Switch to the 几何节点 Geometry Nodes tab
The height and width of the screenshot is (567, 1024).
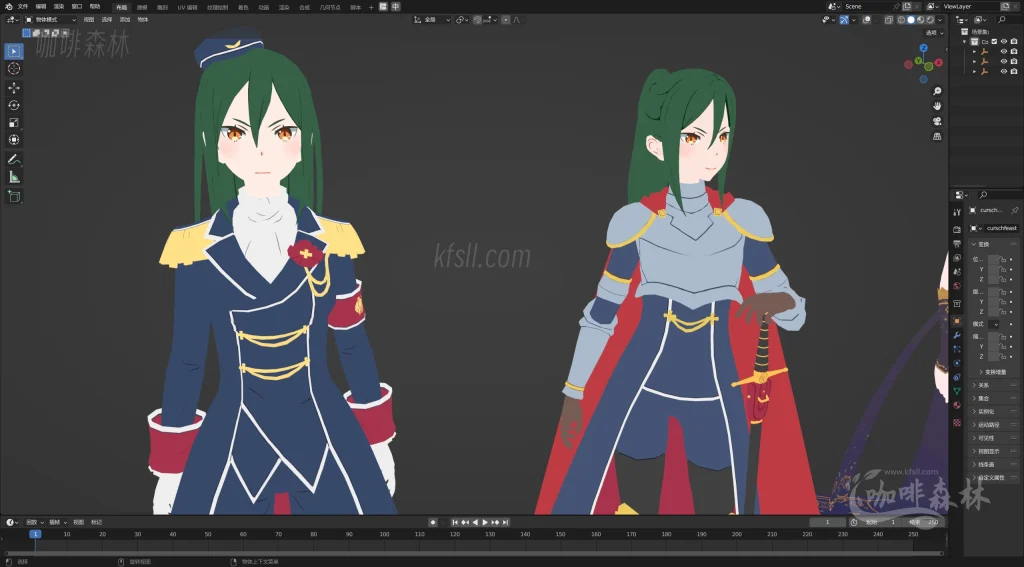(330, 7)
